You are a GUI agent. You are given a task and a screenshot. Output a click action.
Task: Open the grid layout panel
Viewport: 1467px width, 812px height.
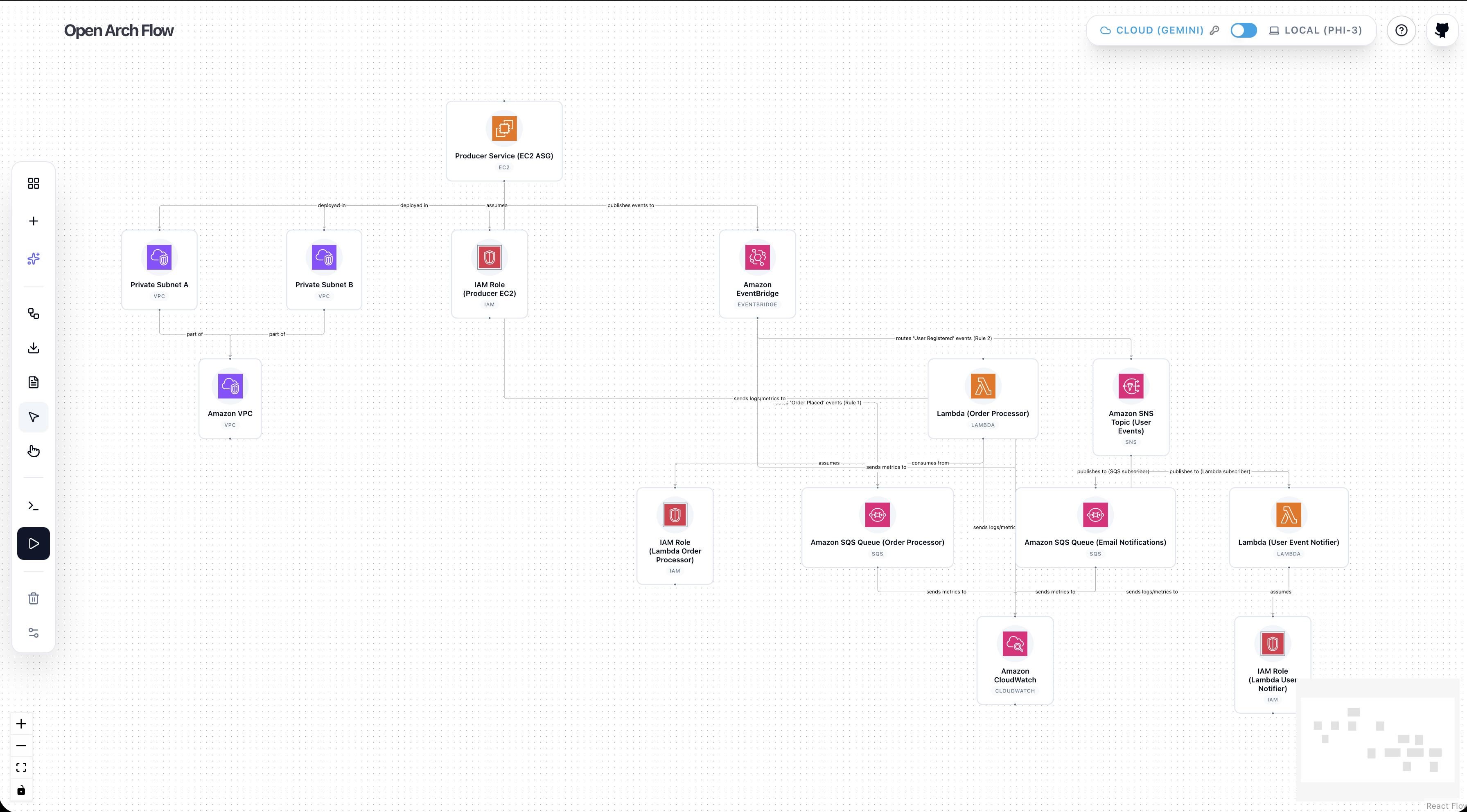33,183
